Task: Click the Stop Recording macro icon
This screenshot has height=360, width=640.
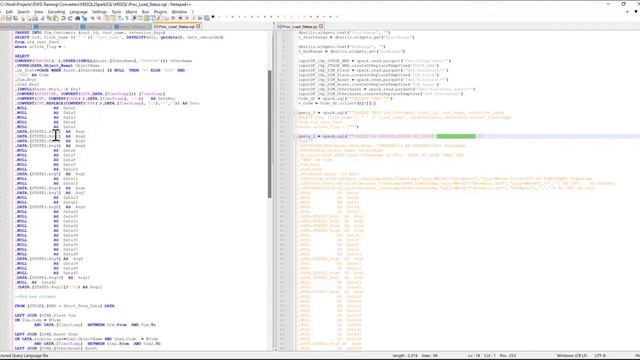Action: [187, 18]
